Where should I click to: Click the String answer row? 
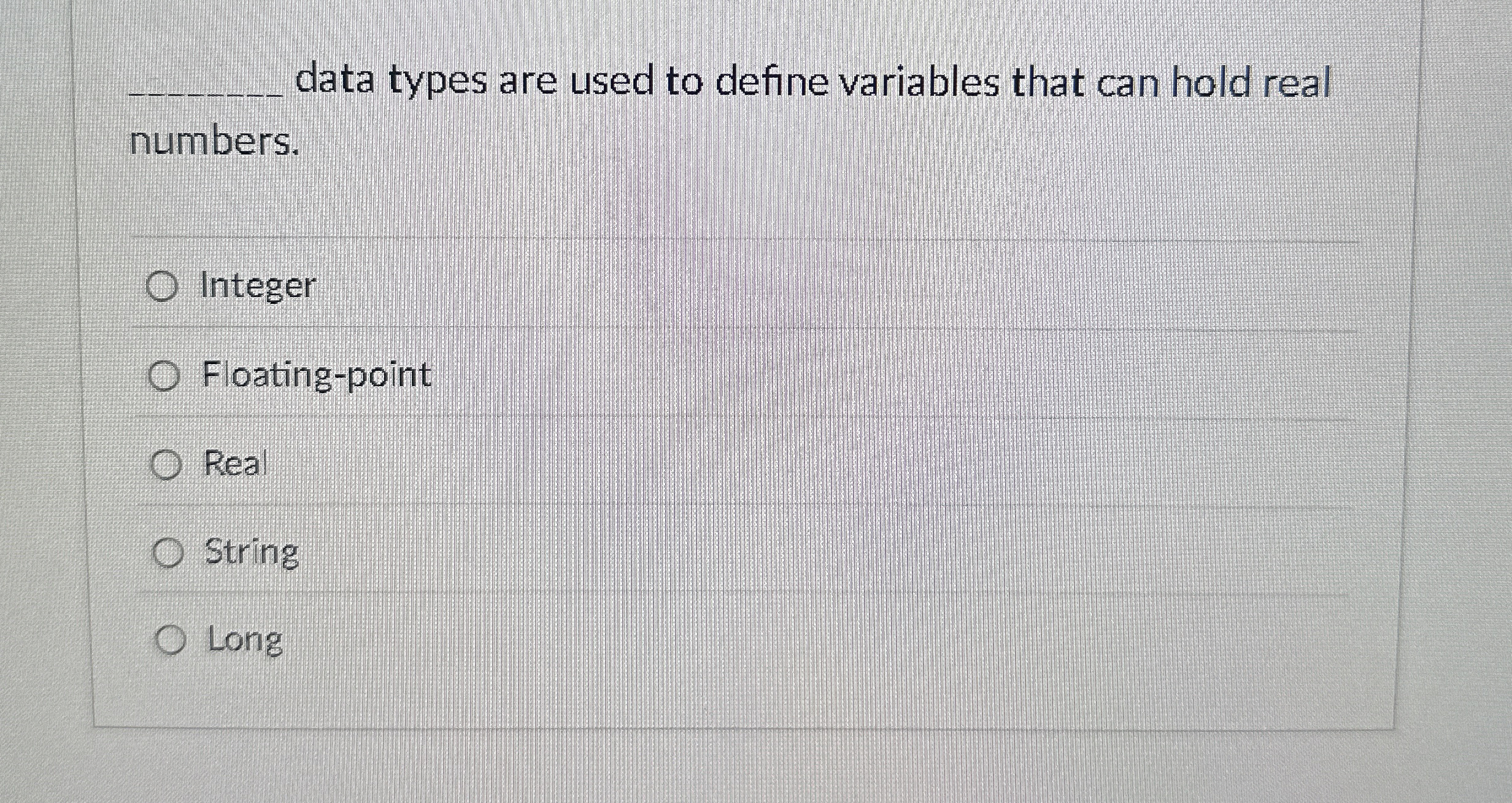(x=675, y=552)
